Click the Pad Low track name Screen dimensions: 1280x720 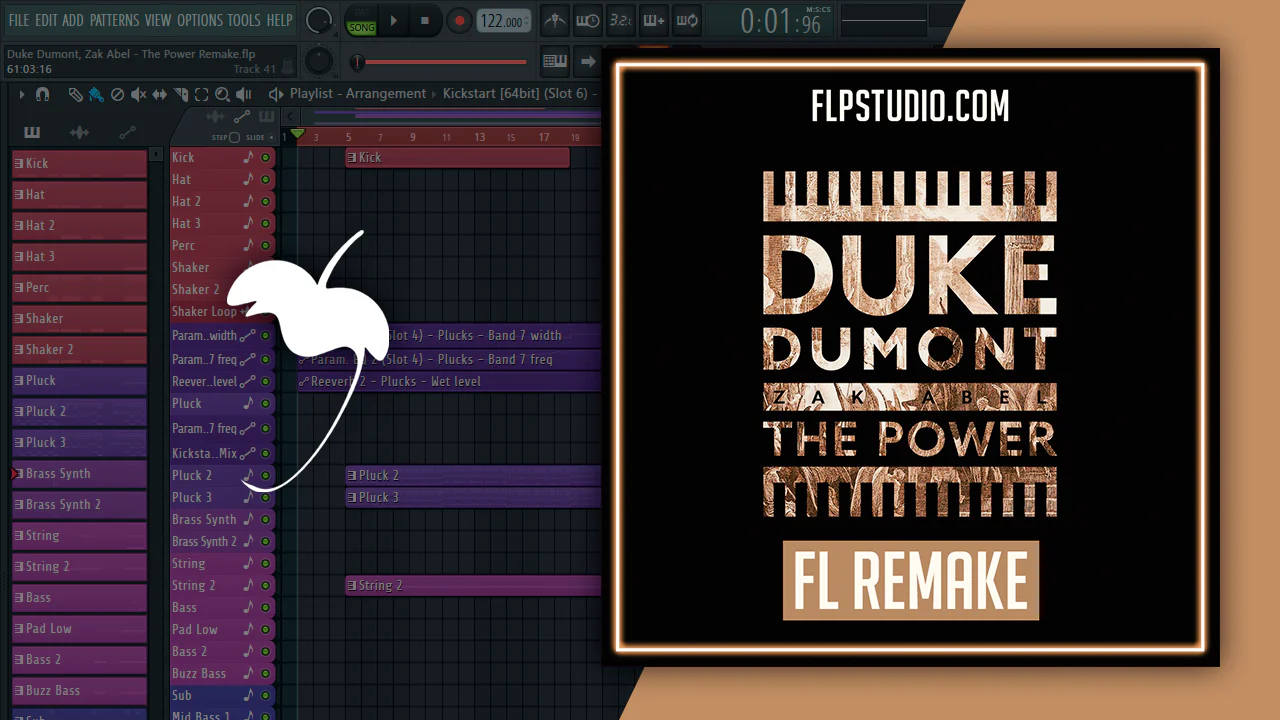click(x=195, y=629)
